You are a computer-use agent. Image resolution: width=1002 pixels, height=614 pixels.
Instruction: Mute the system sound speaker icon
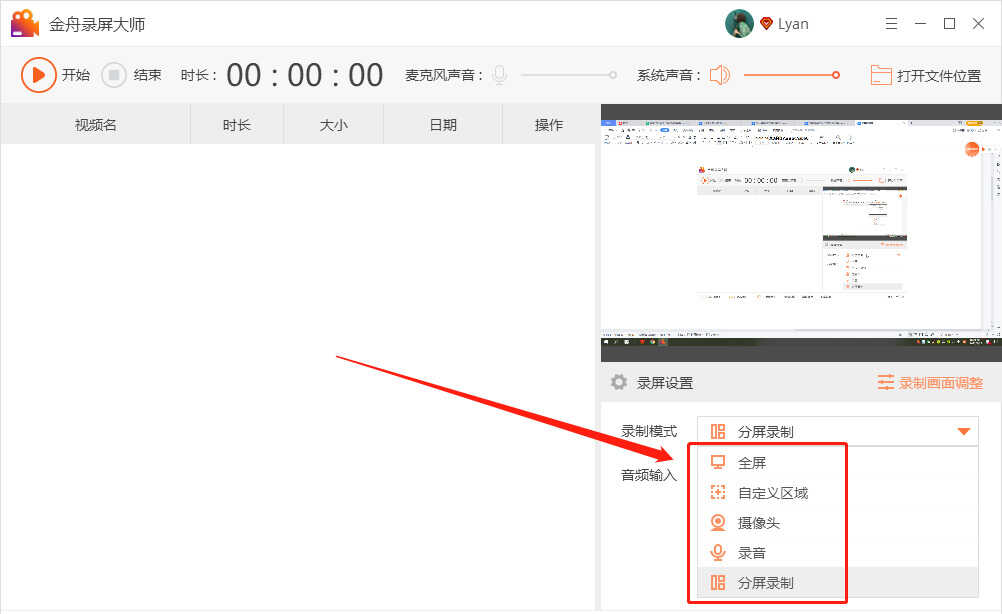[720, 75]
